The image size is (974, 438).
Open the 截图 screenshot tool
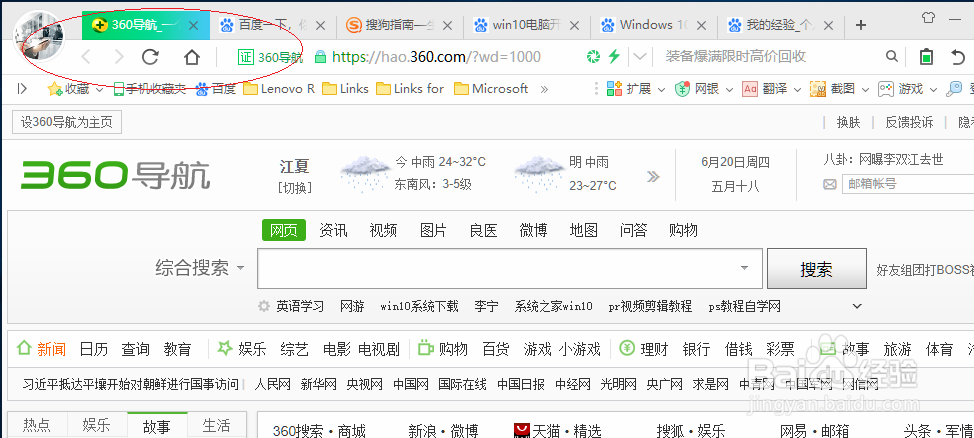(817, 89)
